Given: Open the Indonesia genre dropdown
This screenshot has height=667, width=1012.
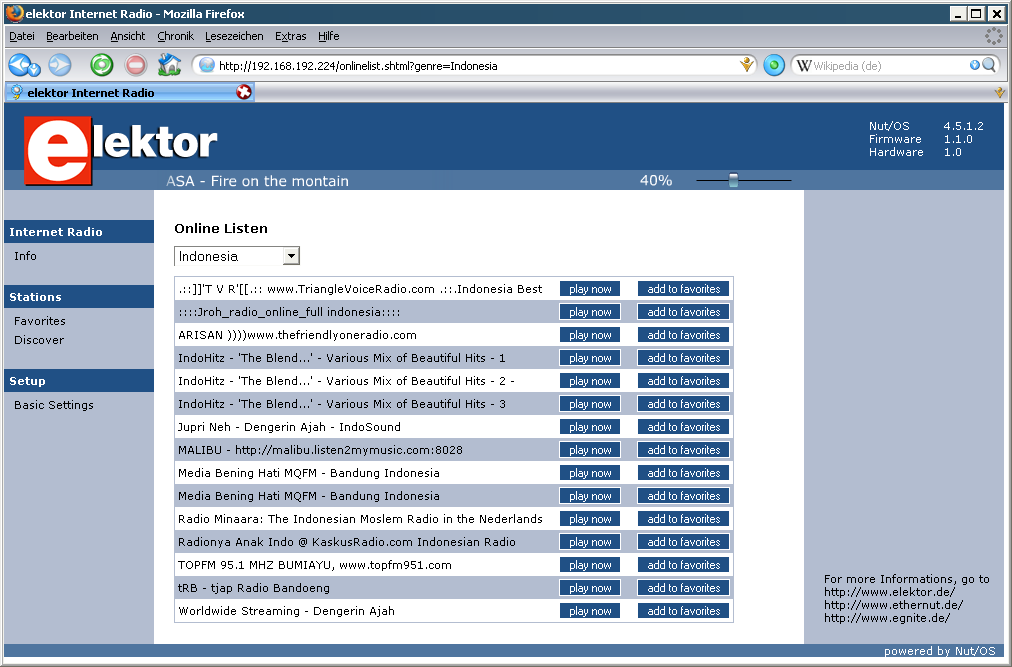Looking at the screenshot, I should tap(291, 256).
